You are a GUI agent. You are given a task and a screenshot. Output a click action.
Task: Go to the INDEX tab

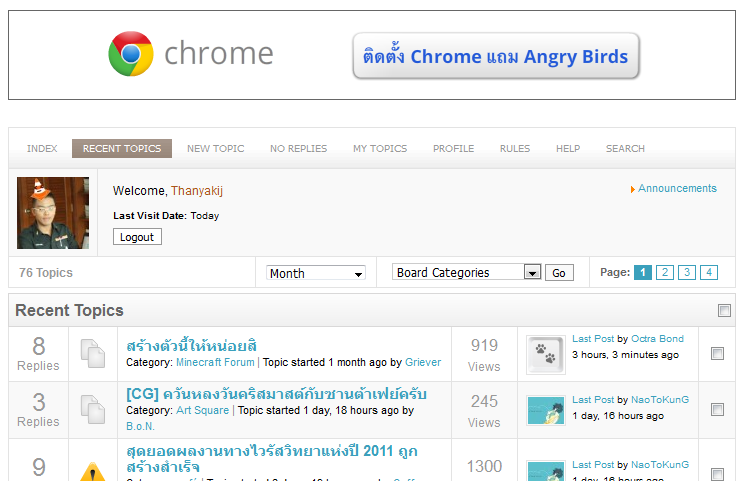(42, 149)
